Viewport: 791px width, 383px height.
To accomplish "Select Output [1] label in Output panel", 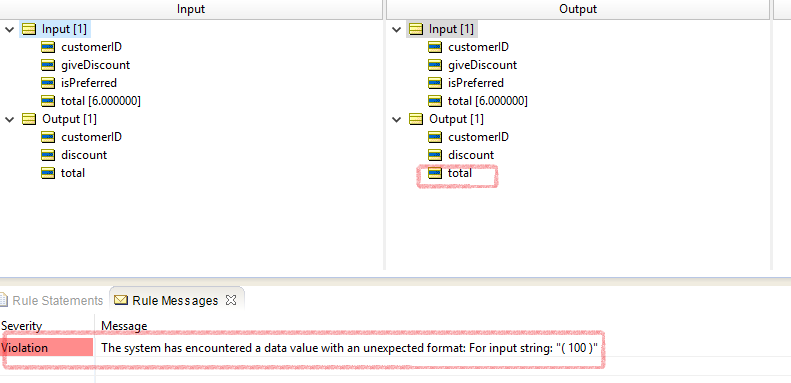I will pos(456,119).
